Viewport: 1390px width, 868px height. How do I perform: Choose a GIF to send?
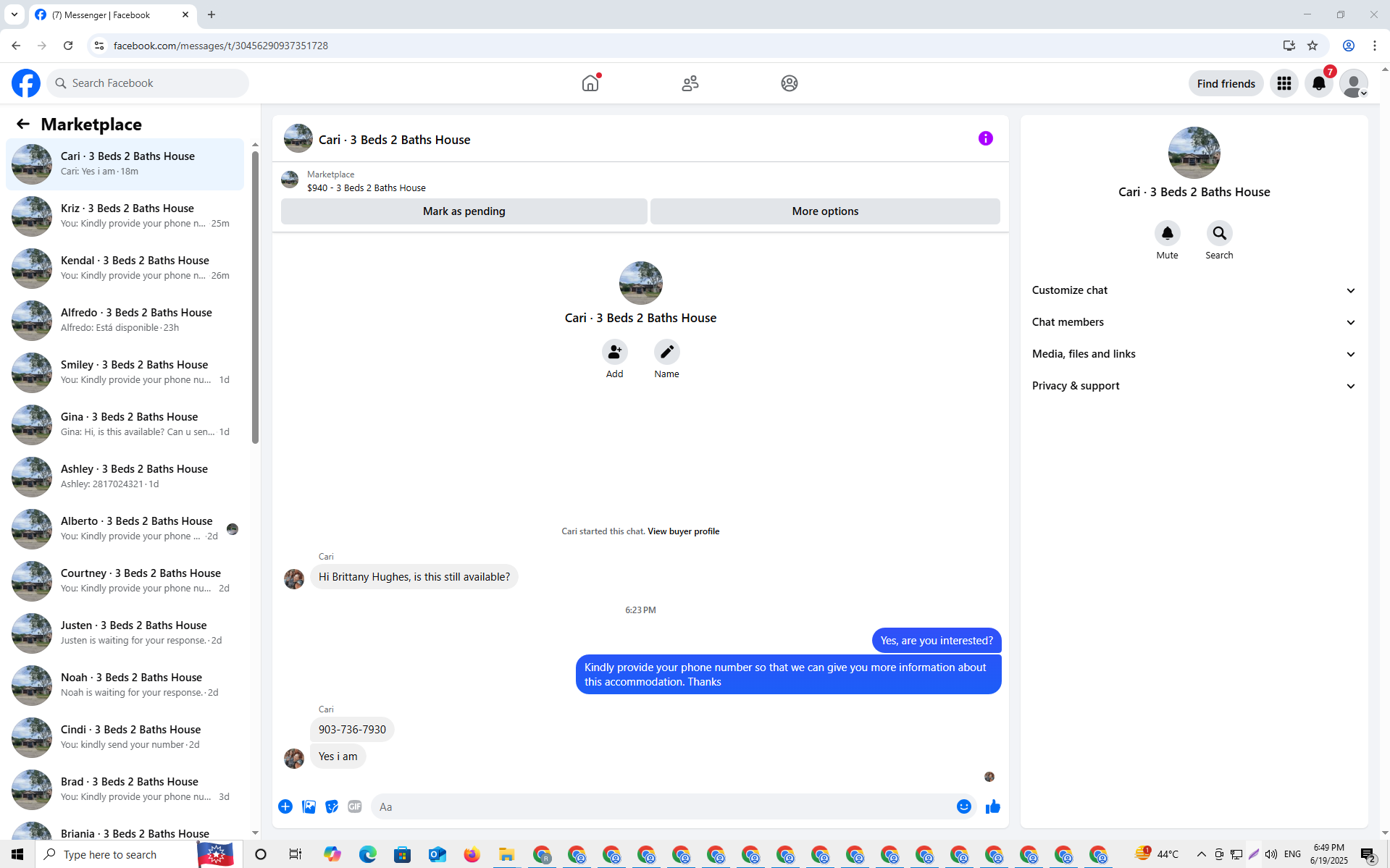coord(355,806)
